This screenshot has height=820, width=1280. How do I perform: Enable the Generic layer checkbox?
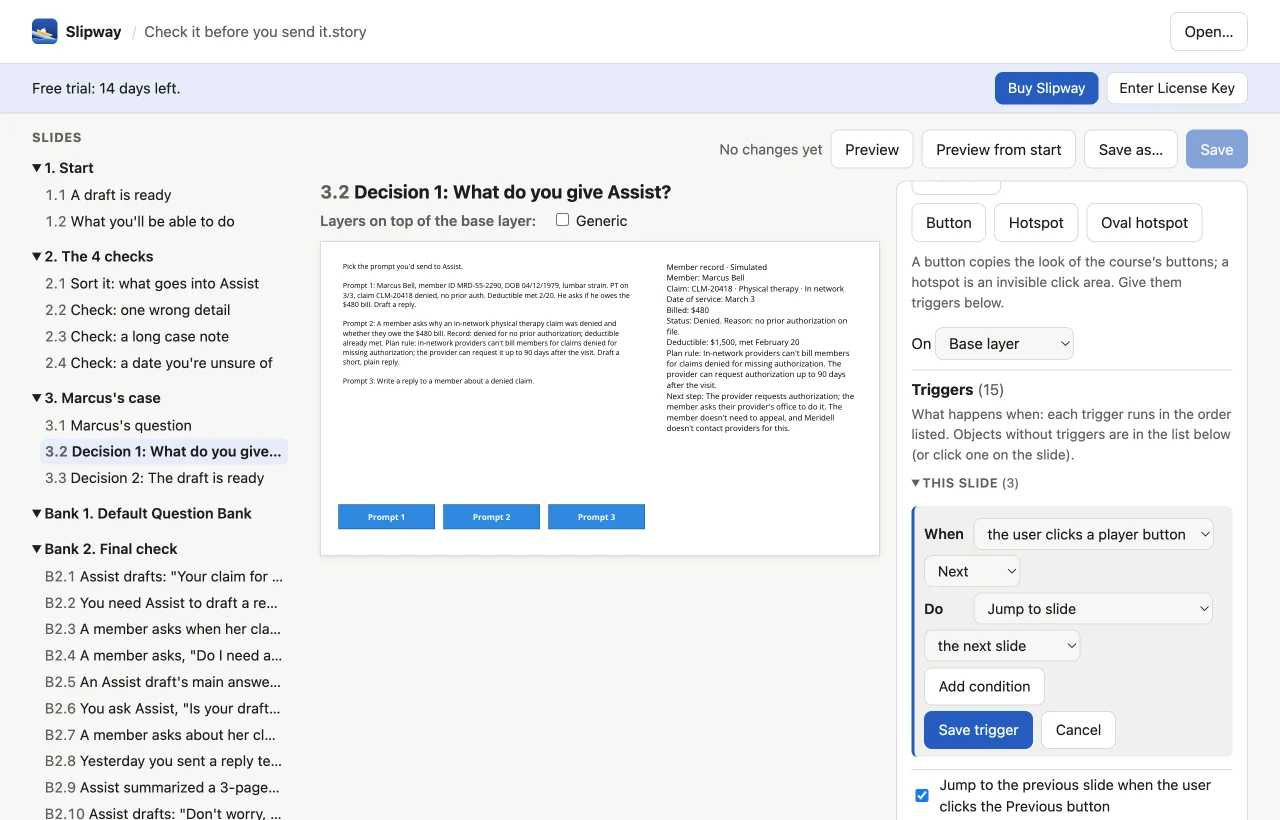562,219
